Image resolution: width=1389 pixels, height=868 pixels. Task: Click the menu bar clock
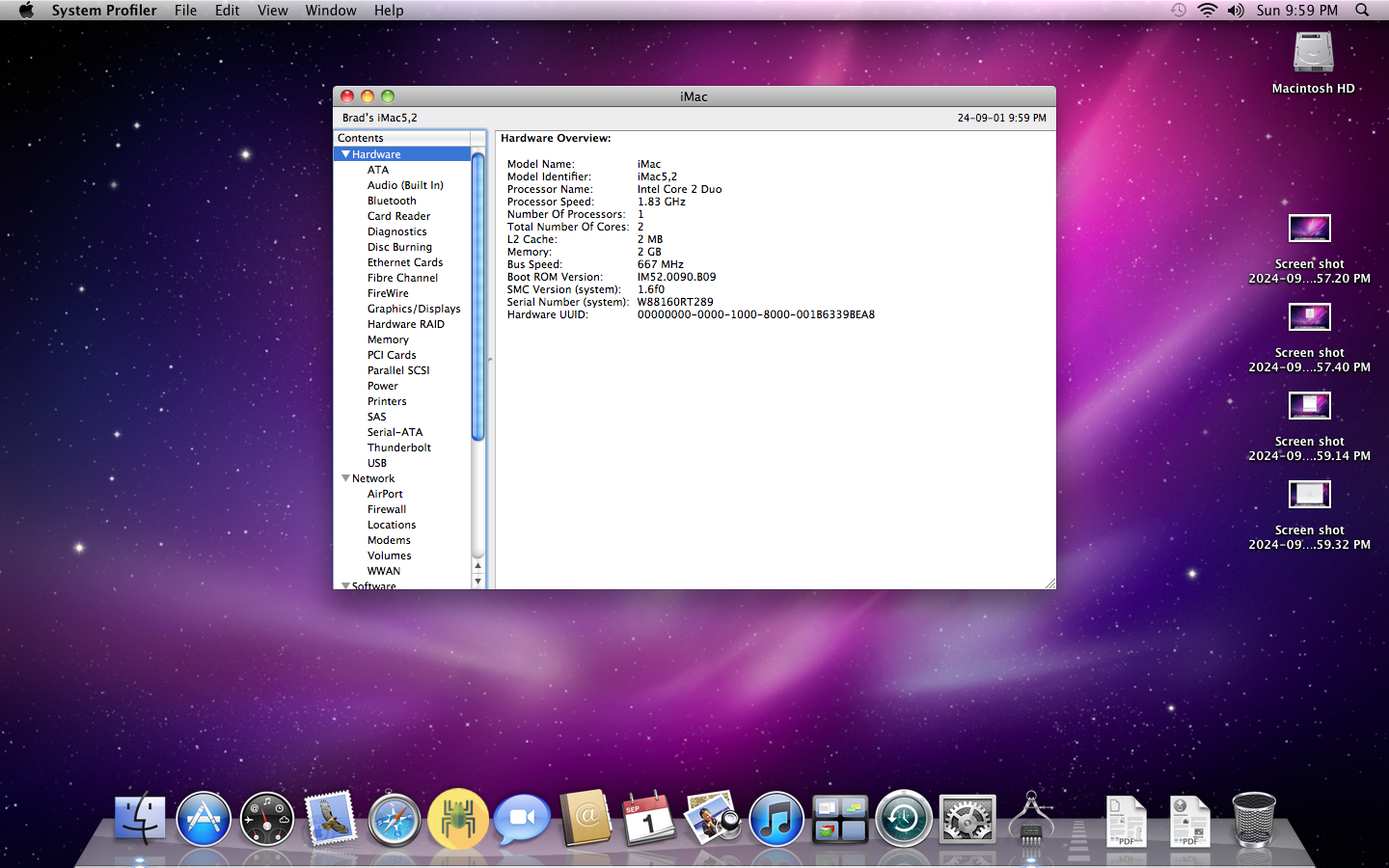click(1297, 11)
